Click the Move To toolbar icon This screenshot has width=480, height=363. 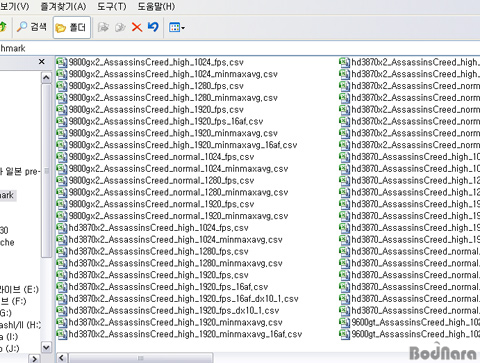(103, 27)
